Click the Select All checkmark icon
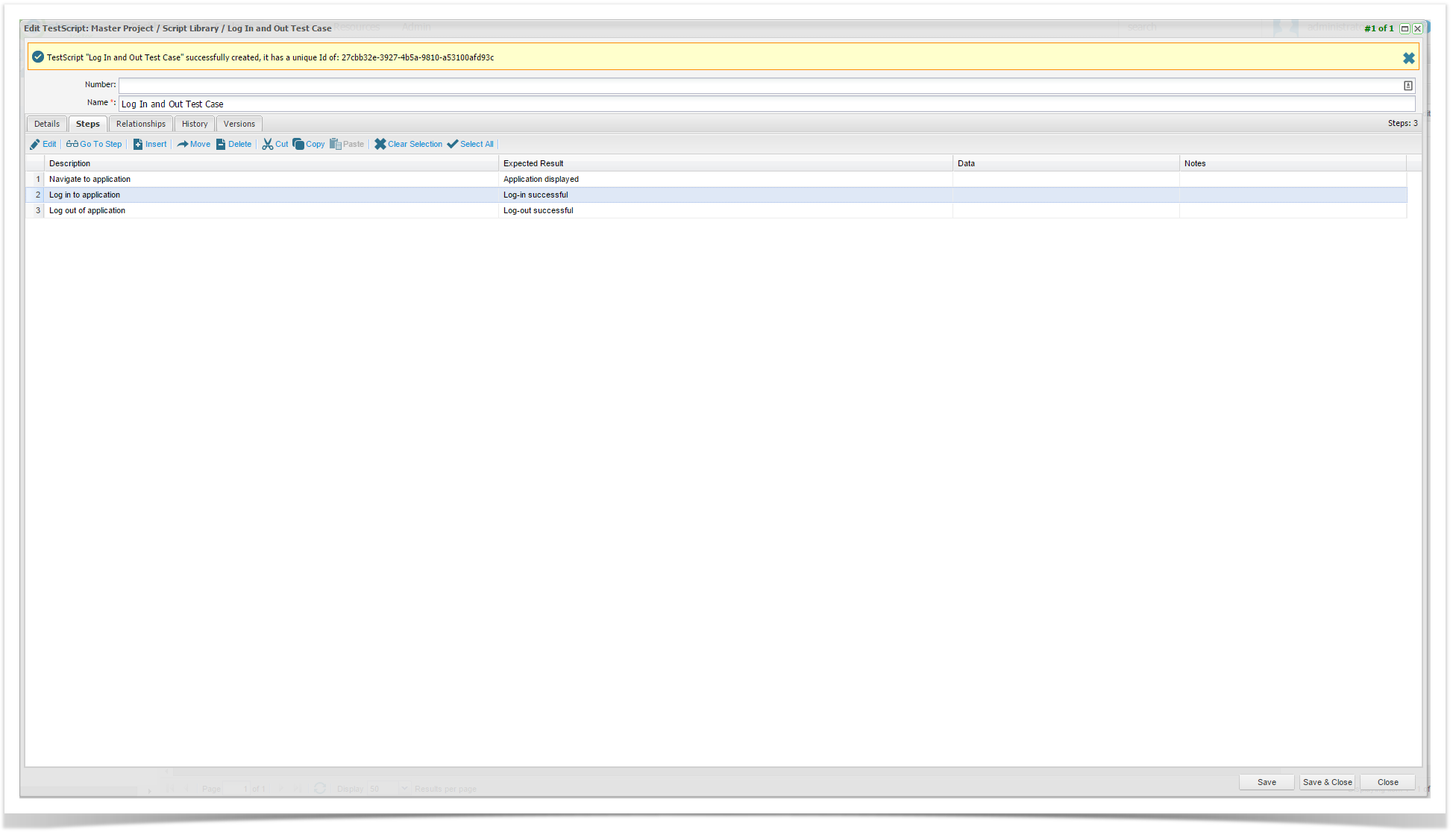 [453, 145]
